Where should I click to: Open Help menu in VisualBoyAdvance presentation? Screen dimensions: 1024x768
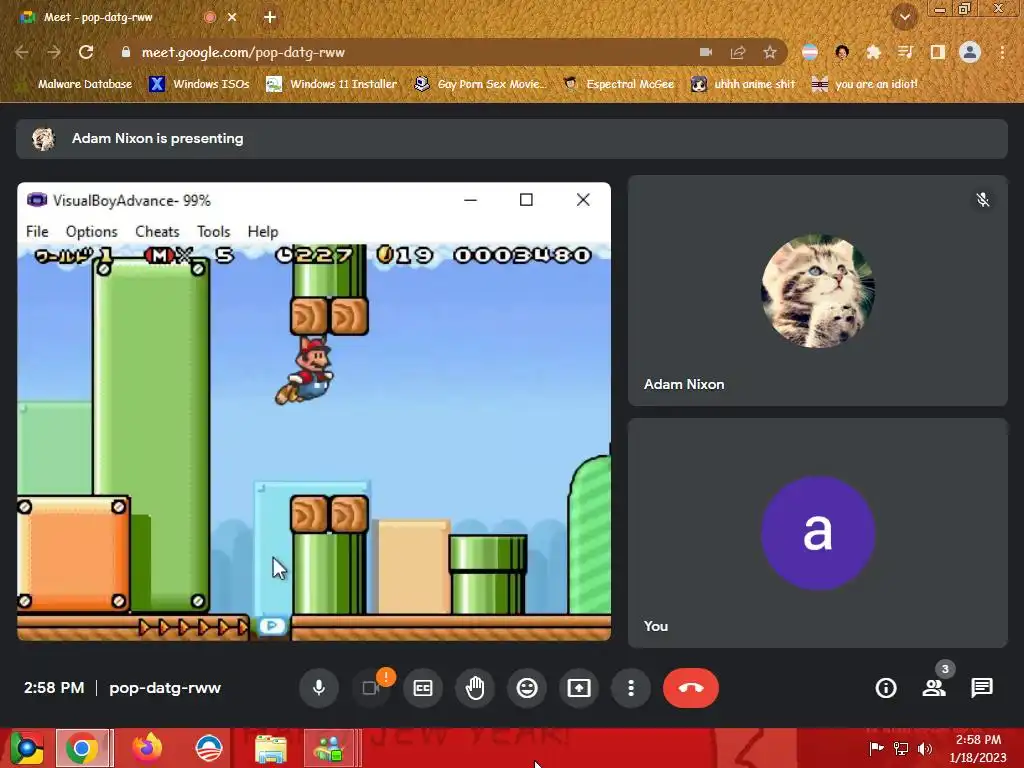263,232
